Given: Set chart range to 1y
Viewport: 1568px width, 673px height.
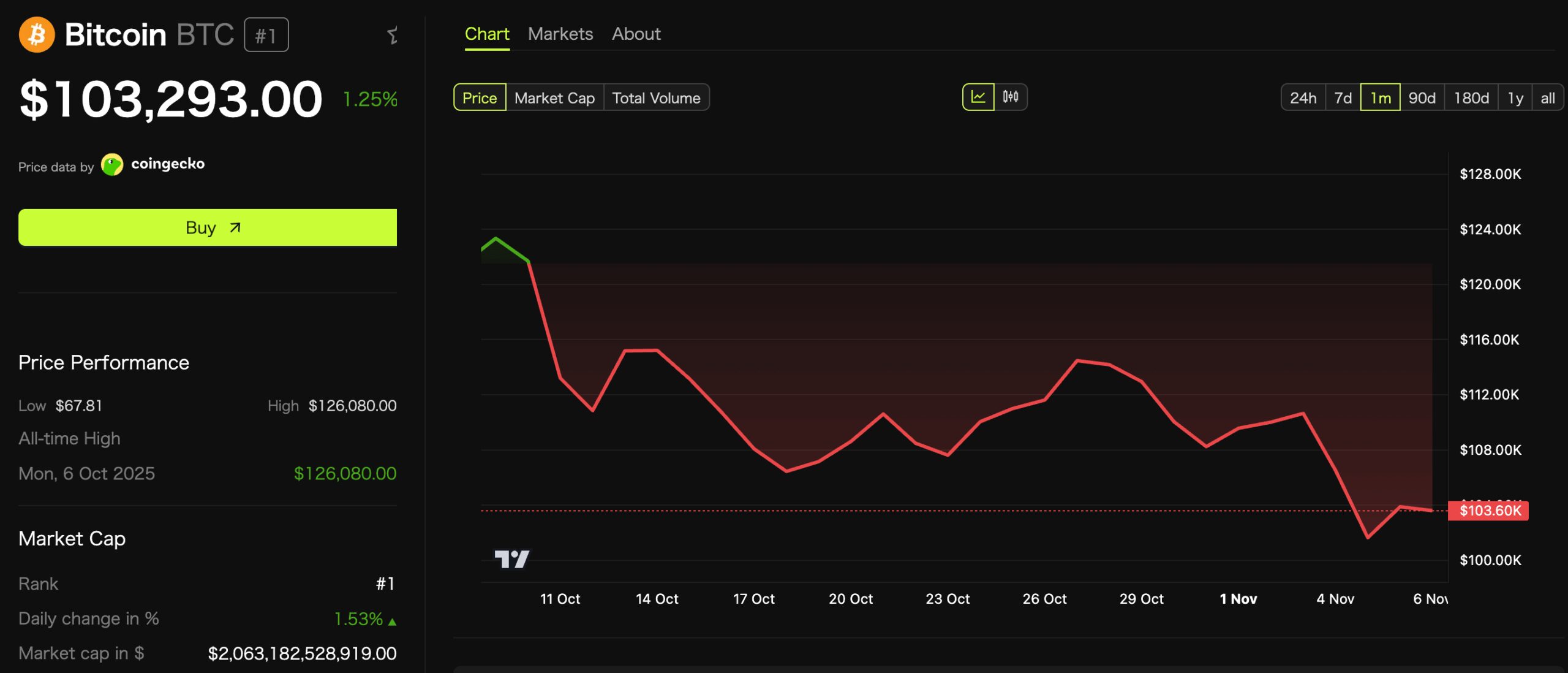Looking at the screenshot, I should (x=1515, y=97).
